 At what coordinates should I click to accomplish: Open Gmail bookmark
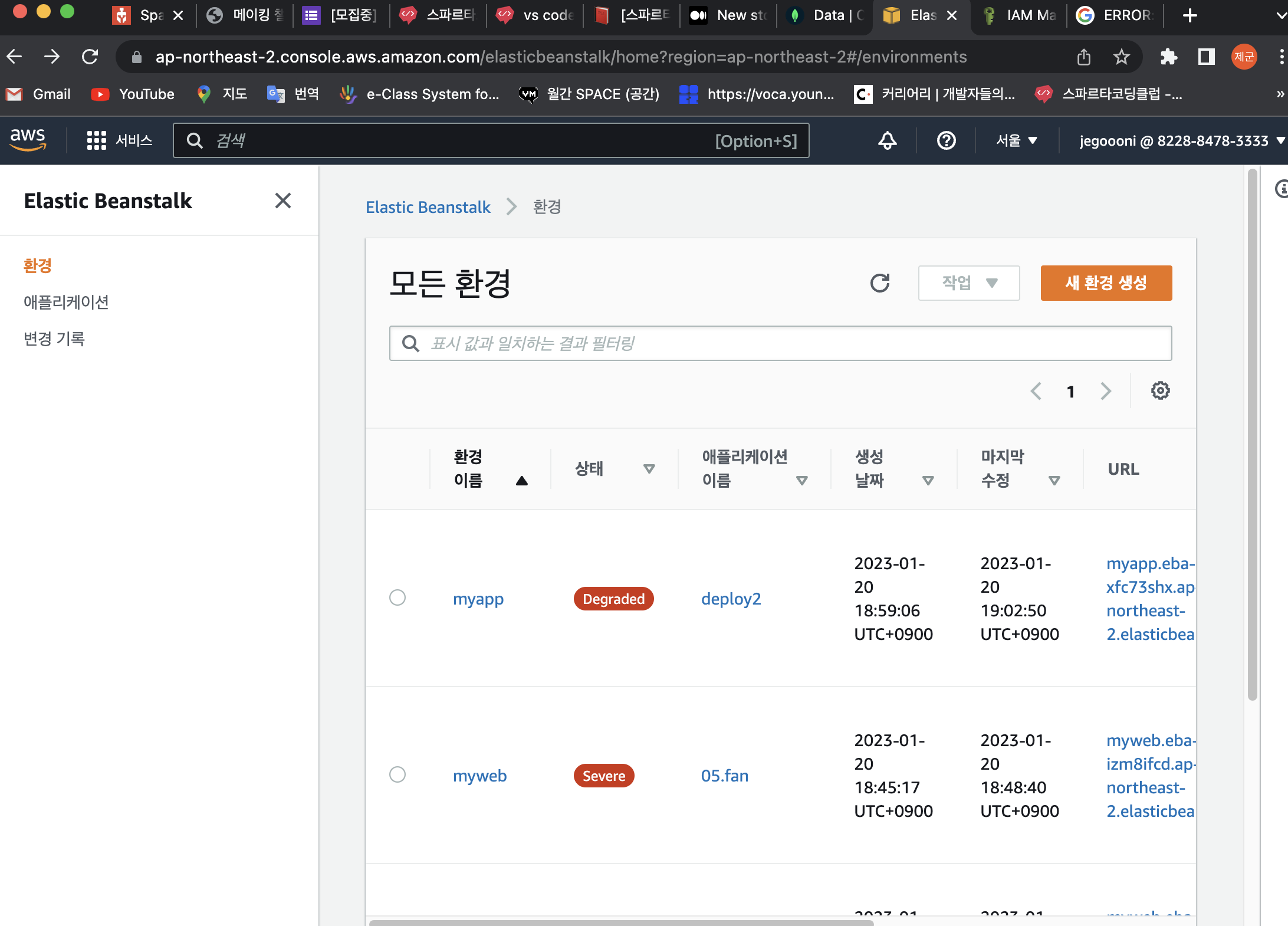(x=38, y=94)
